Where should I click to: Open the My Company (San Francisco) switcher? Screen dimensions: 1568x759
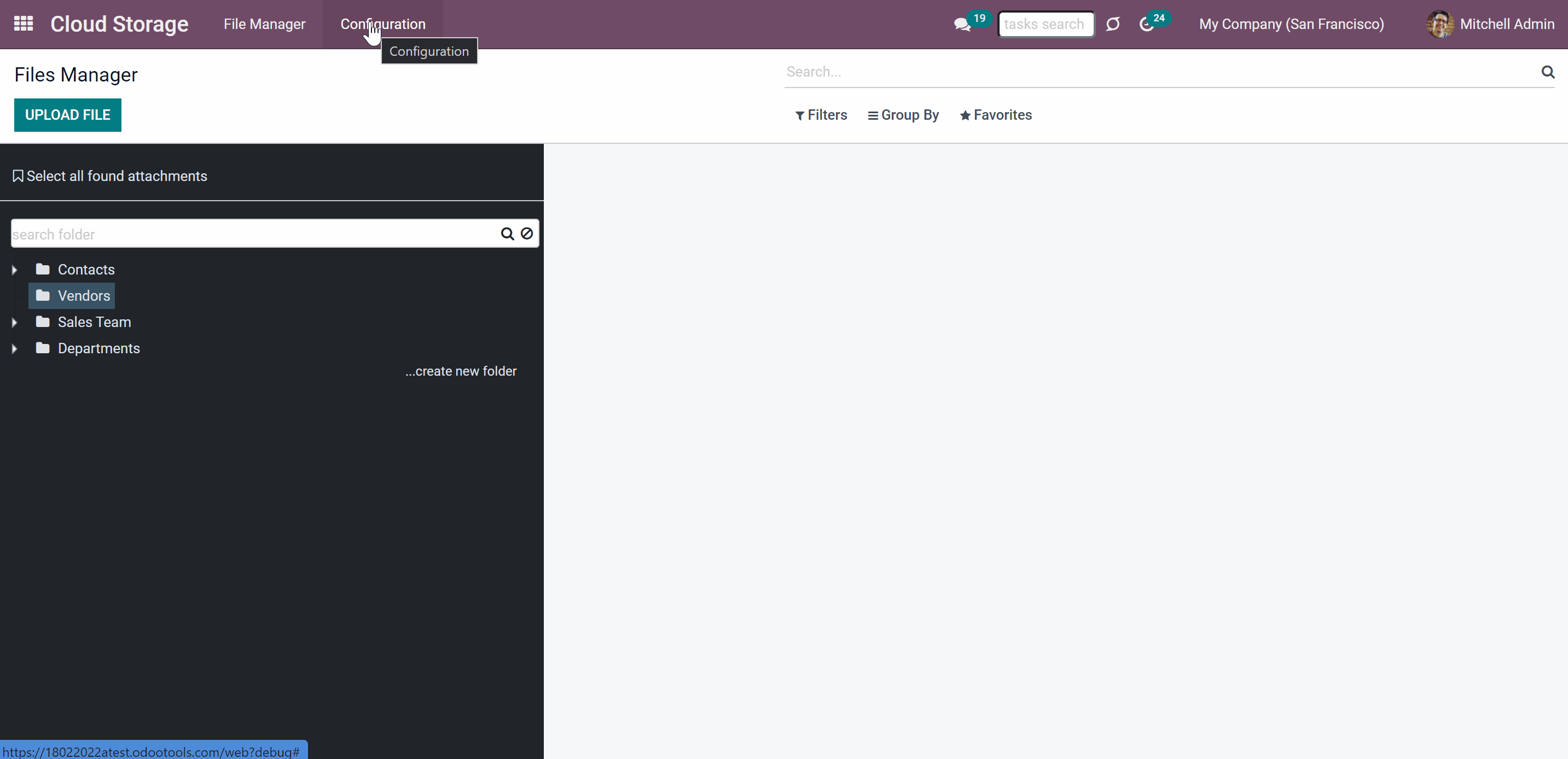pos(1291,24)
